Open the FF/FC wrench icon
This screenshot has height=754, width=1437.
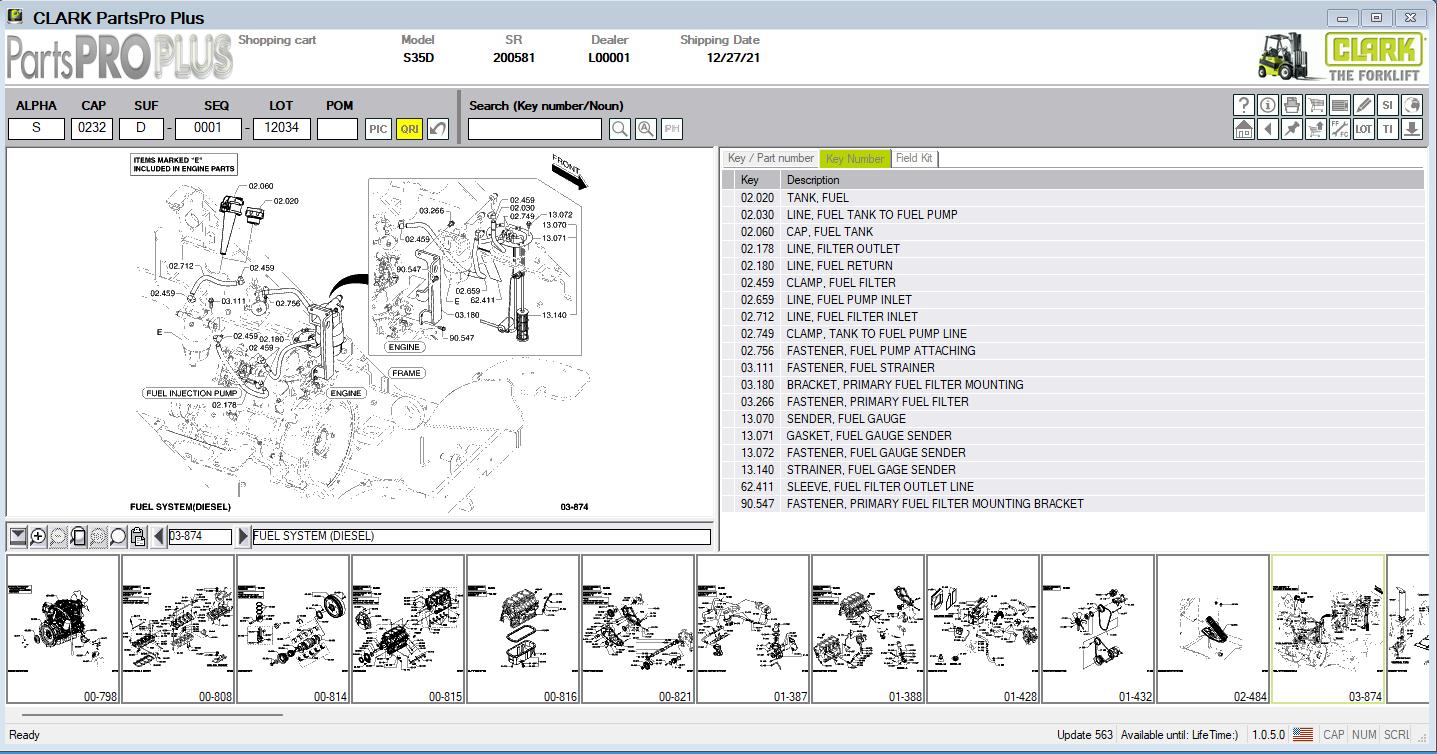(x=1339, y=129)
